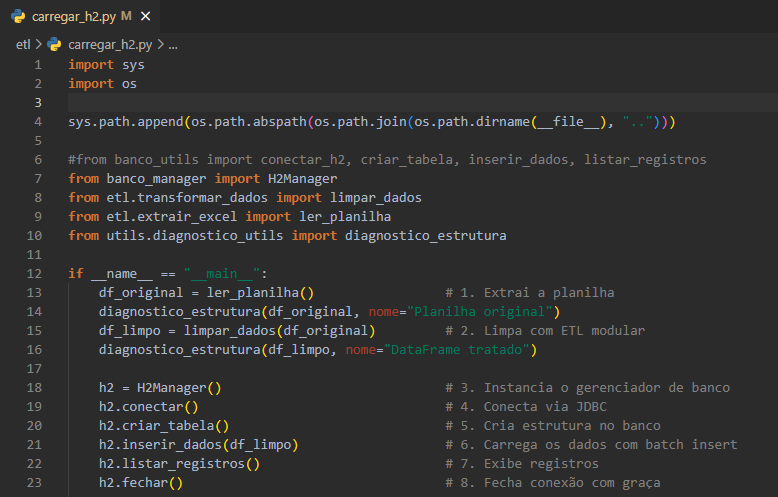The width and height of the screenshot is (778, 497).
Task: Click 'utils.diagnostico_utils' module name
Action: pyautogui.click(x=194, y=236)
